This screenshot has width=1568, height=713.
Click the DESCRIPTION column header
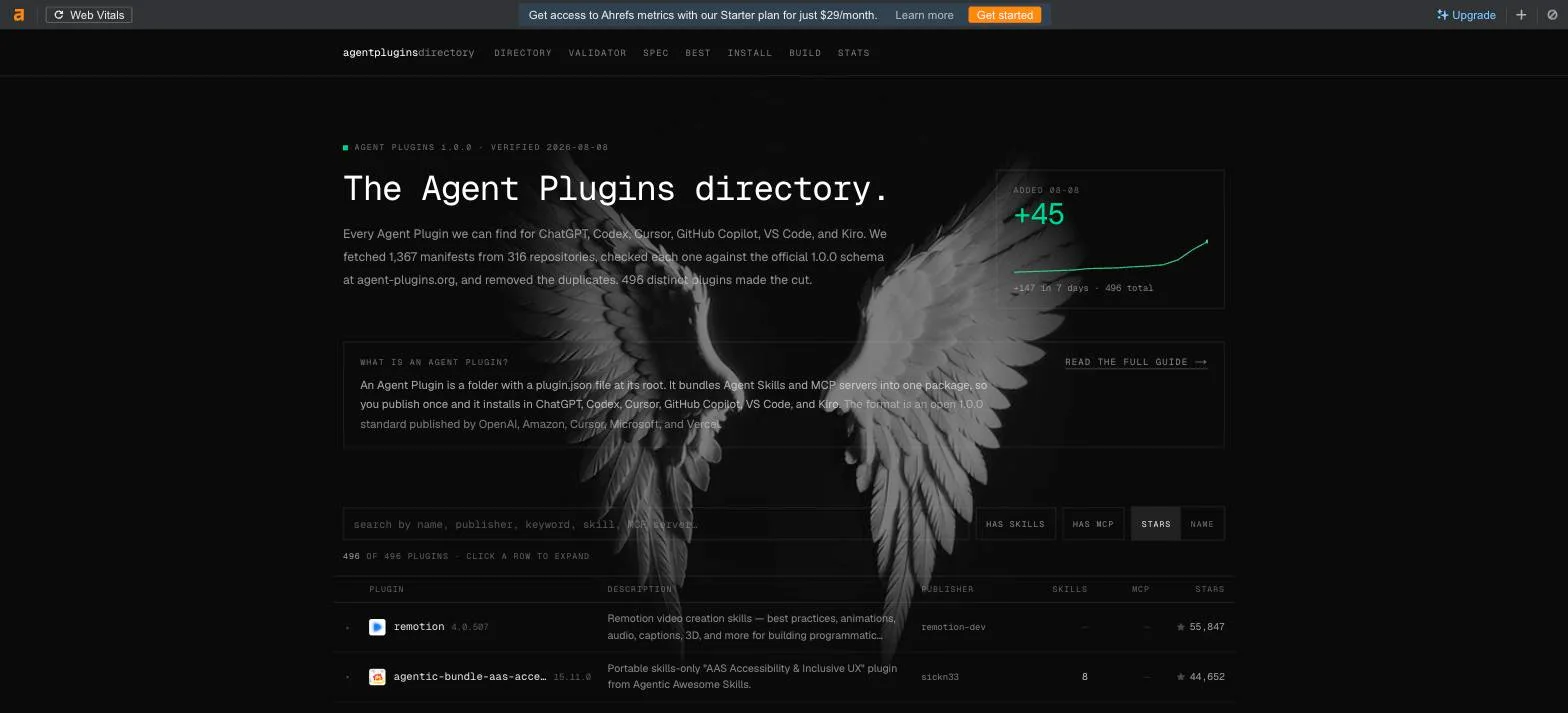pos(640,589)
